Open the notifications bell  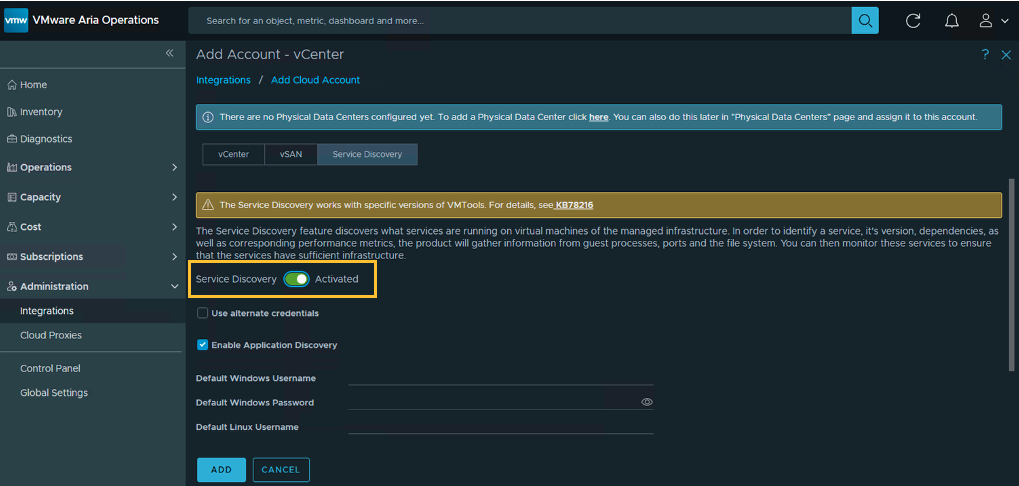951,20
